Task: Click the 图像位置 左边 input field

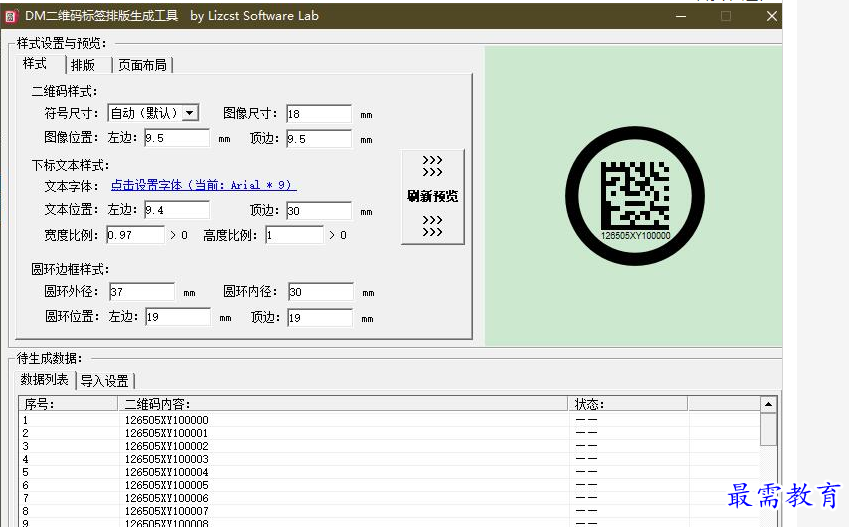Action: click(177, 138)
